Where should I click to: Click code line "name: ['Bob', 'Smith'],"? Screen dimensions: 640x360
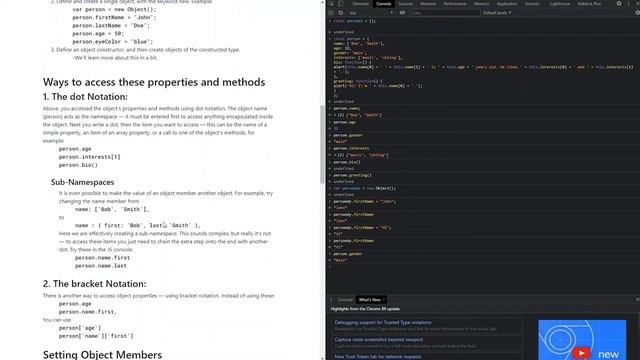[x=112, y=209]
